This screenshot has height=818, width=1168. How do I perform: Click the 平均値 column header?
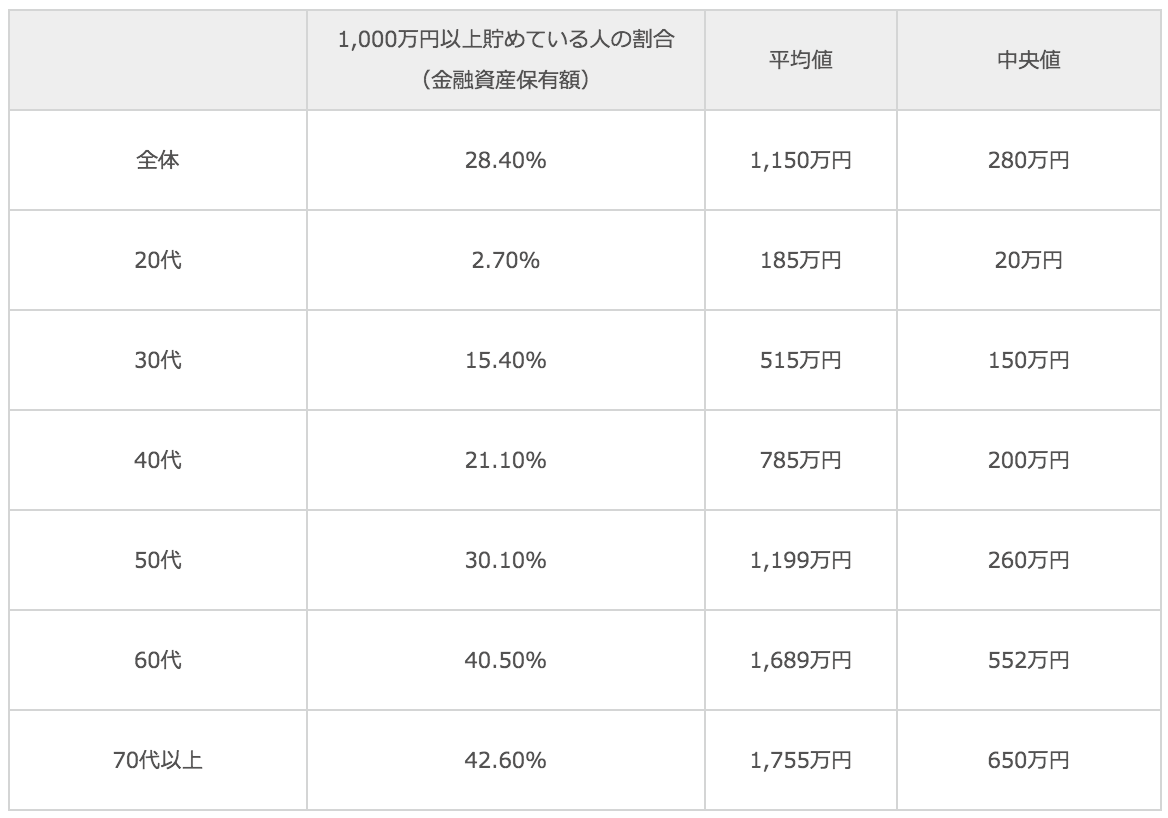800,60
